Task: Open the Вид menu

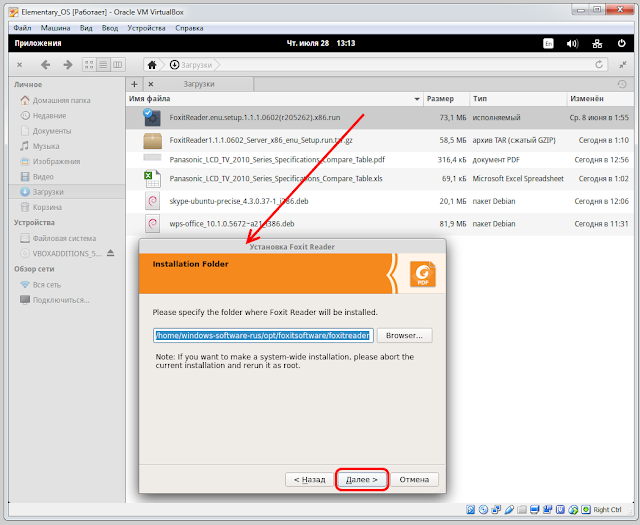Action: coord(86,28)
